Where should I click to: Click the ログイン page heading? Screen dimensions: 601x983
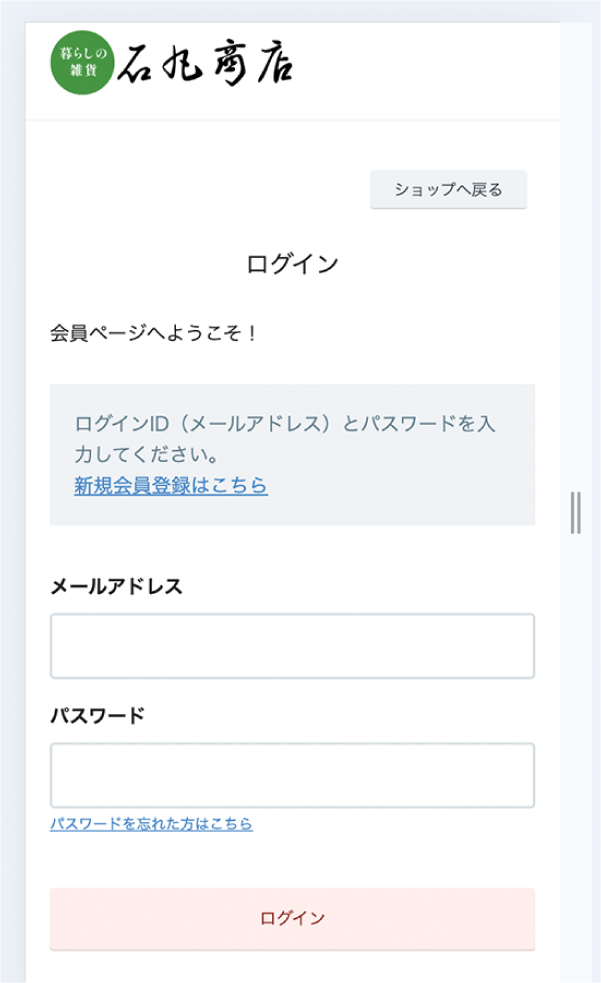click(x=292, y=264)
